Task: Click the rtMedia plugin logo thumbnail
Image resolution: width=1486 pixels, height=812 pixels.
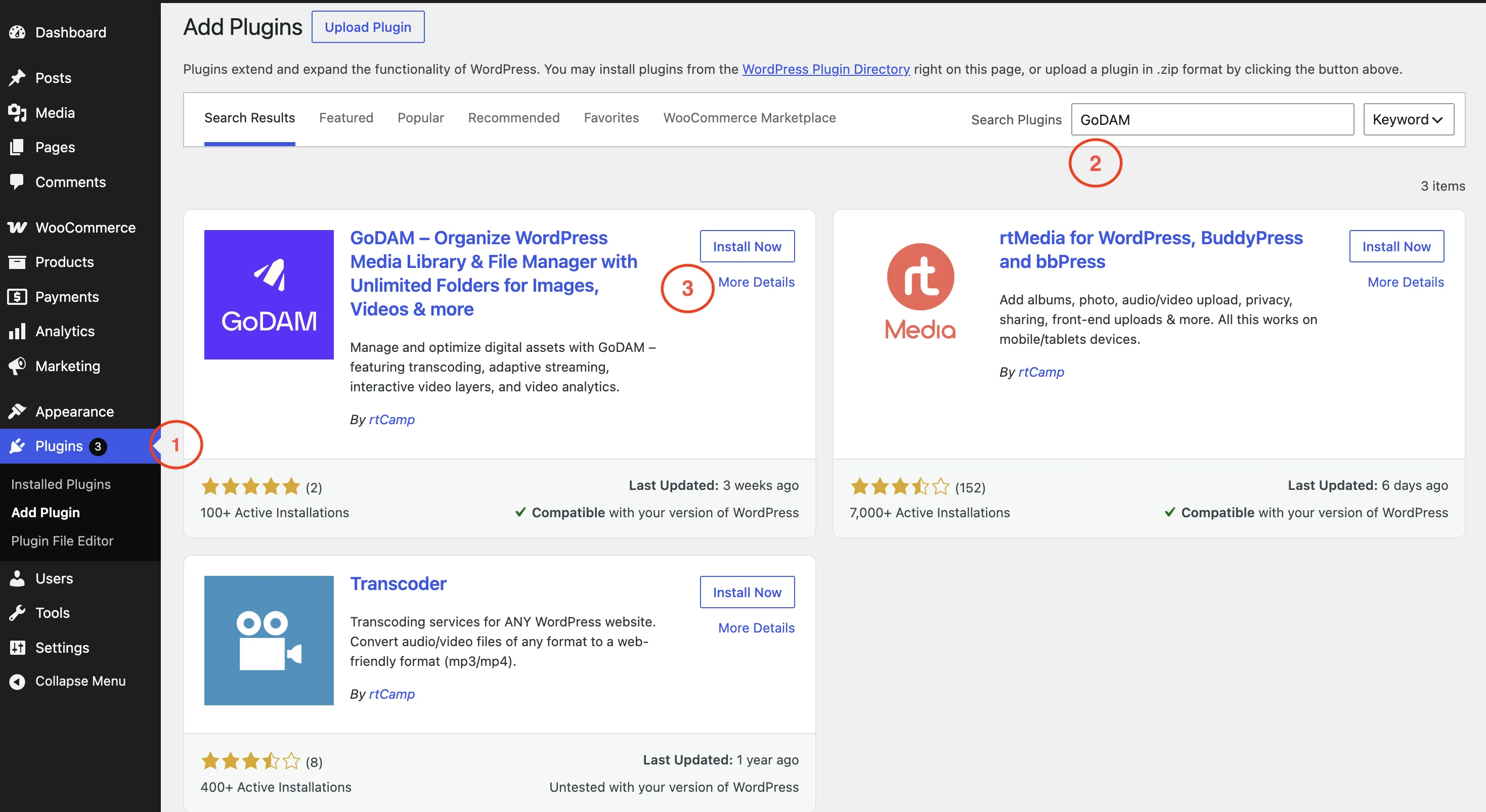Action: [920, 291]
